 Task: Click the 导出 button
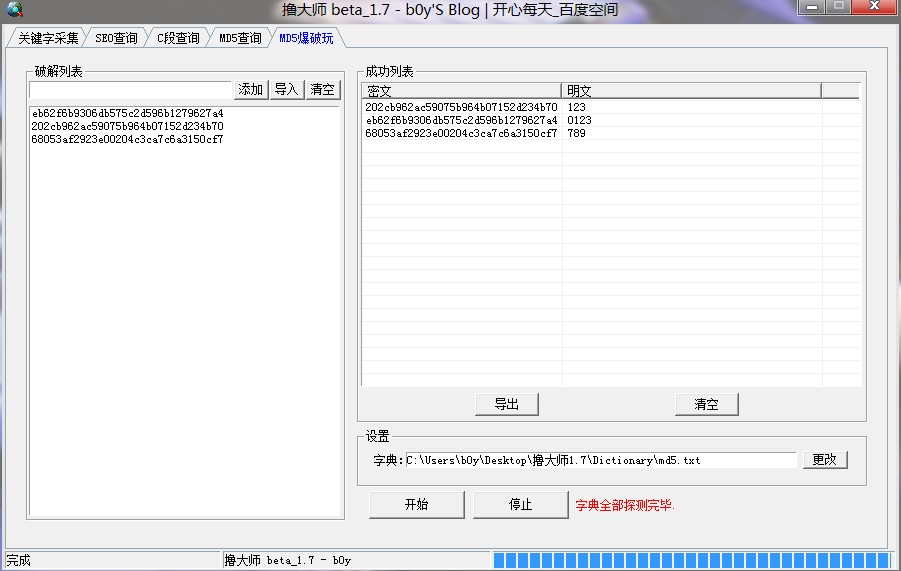click(507, 404)
